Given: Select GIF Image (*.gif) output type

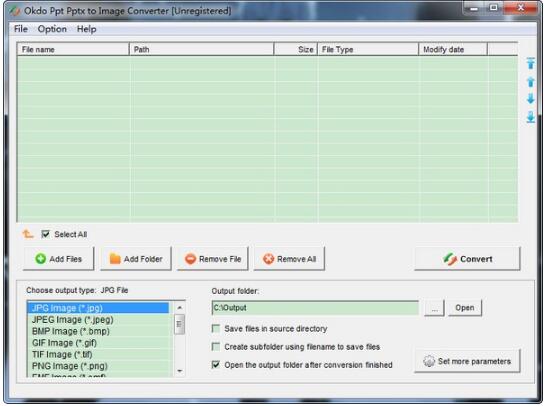Looking at the screenshot, I should (x=98, y=342).
